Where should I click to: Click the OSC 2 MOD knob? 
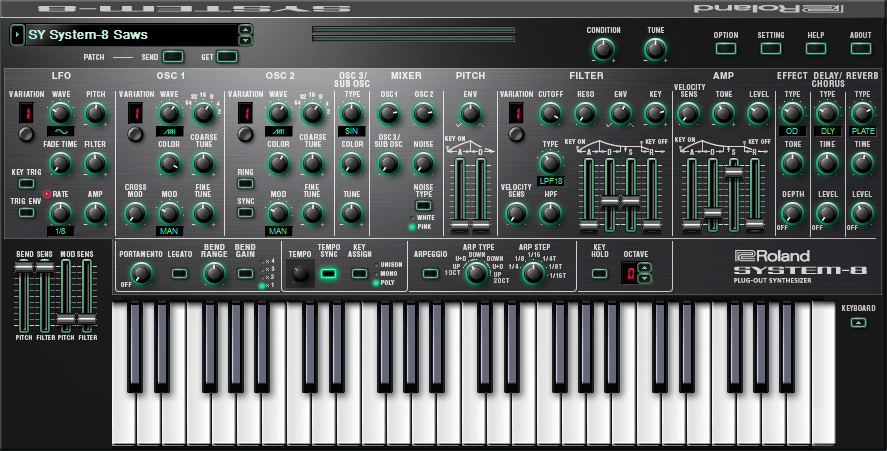pos(278,213)
